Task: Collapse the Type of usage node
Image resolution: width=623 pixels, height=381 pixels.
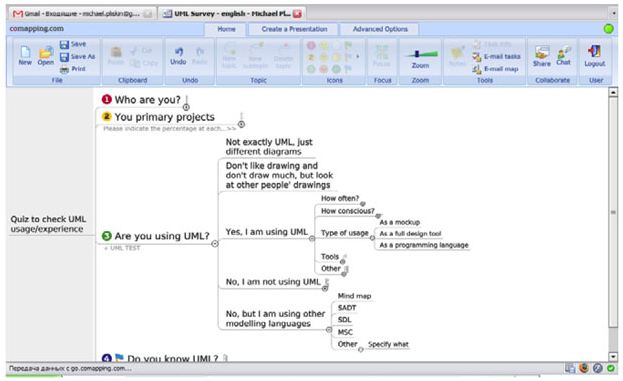Action: (x=372, y=238)
